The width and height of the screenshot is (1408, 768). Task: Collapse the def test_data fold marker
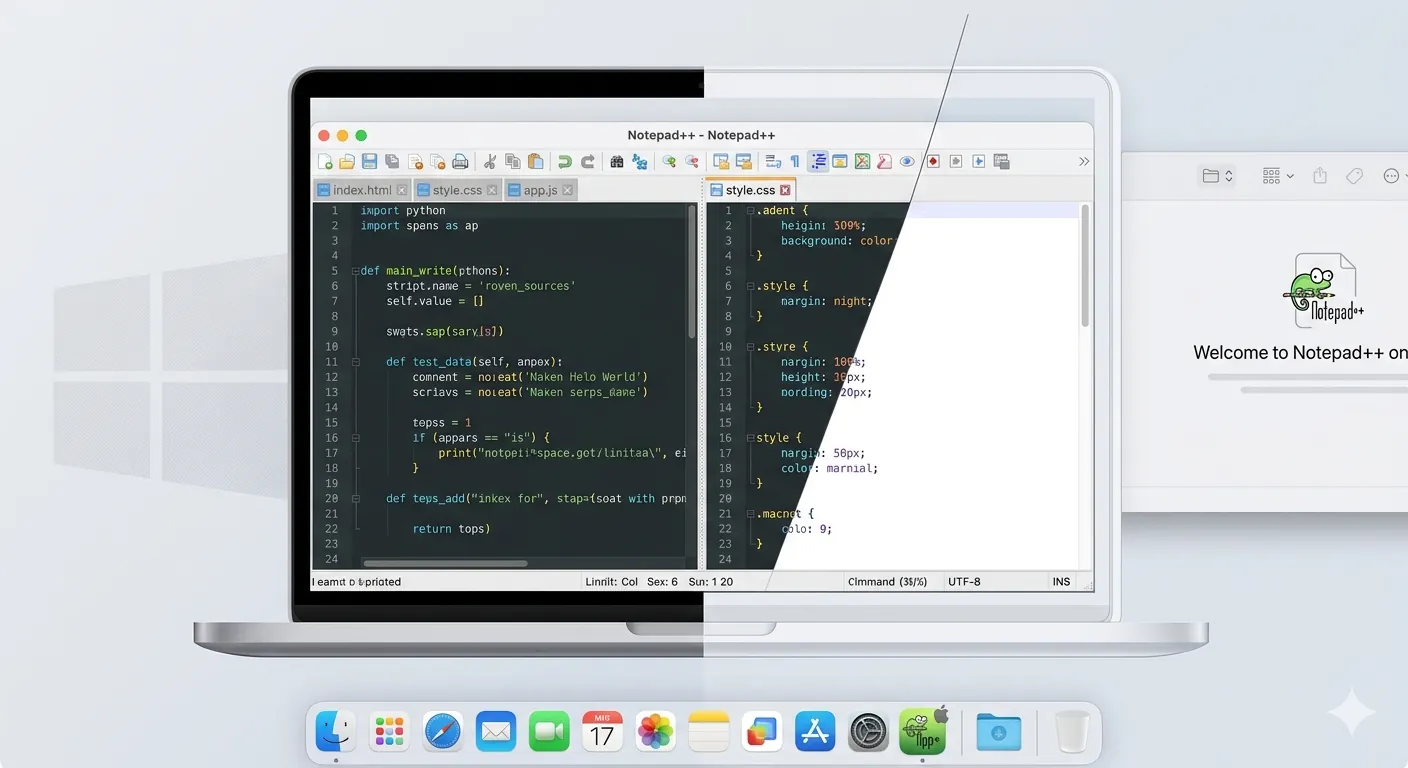(355, 362)
